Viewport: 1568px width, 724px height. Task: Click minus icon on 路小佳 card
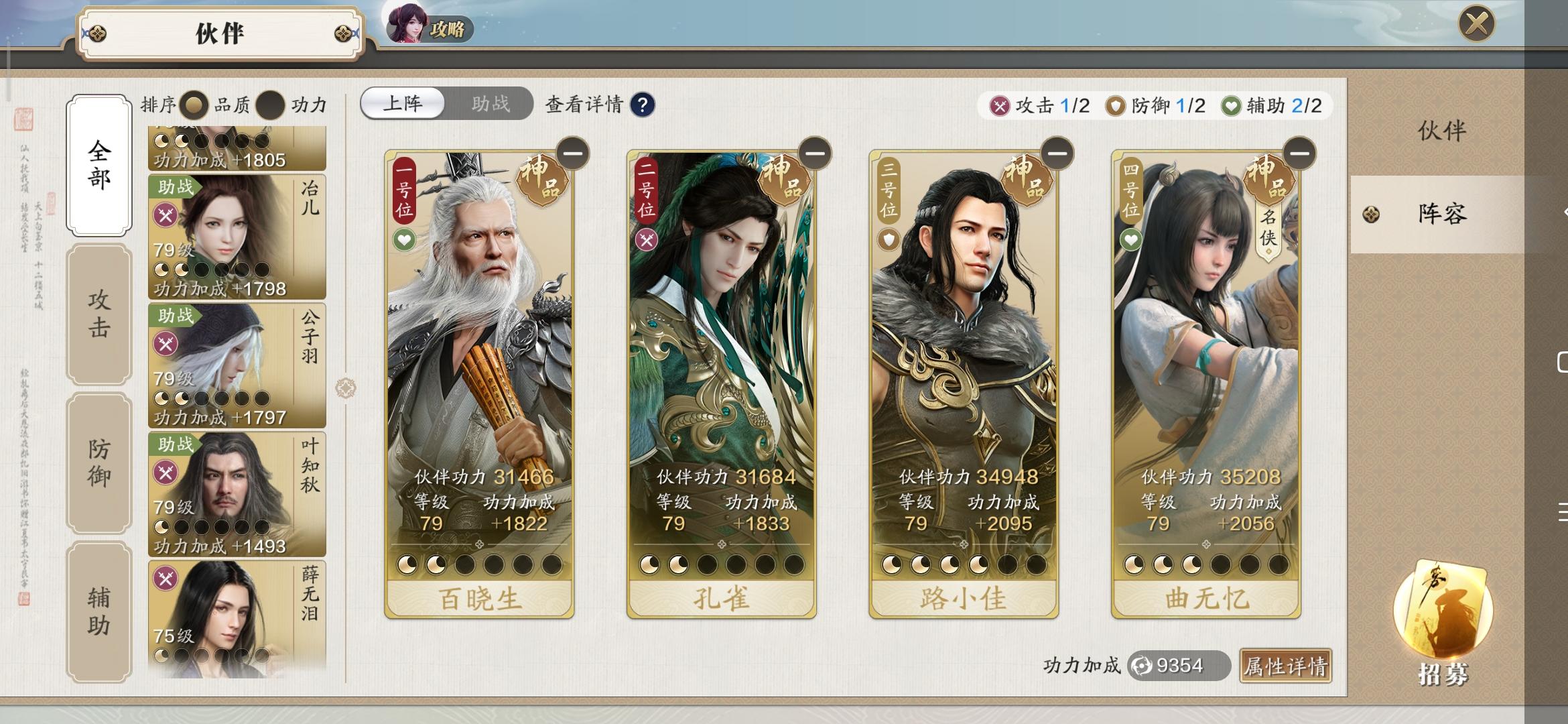click(x=1057, y=154)
